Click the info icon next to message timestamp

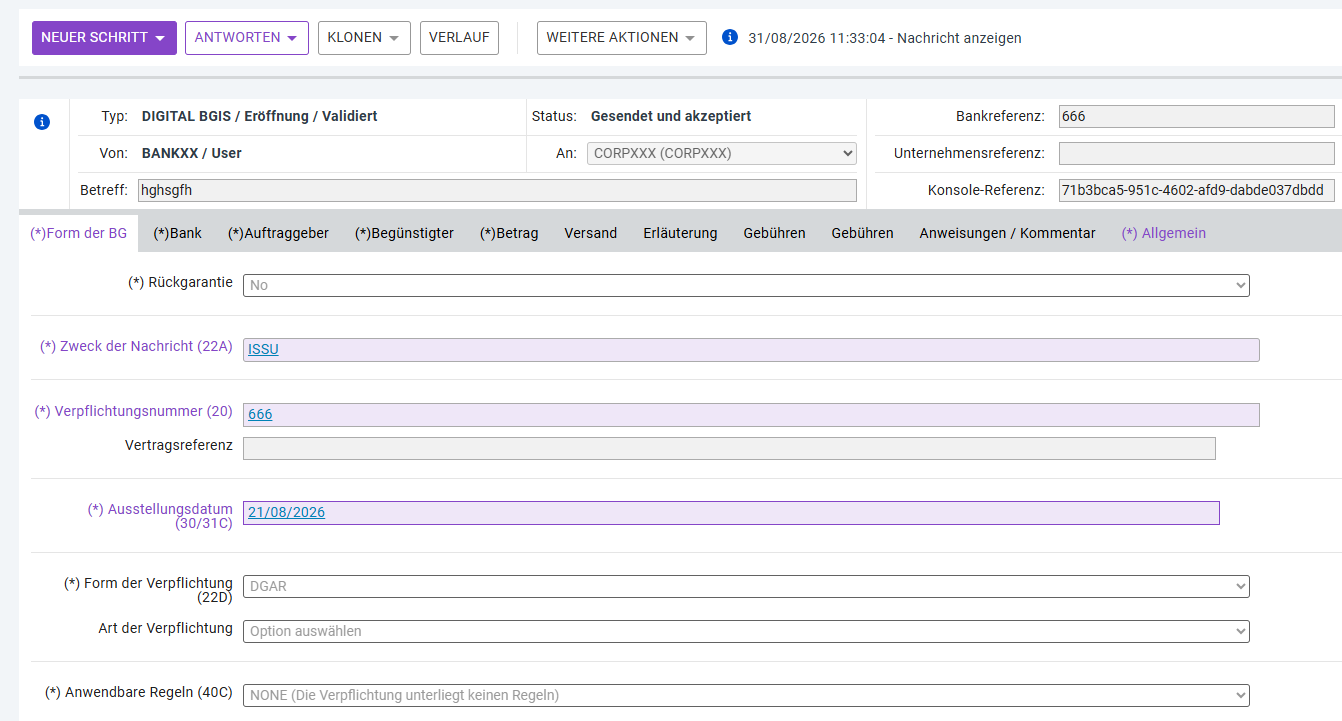pyautogui.click(x=730, y=37)
